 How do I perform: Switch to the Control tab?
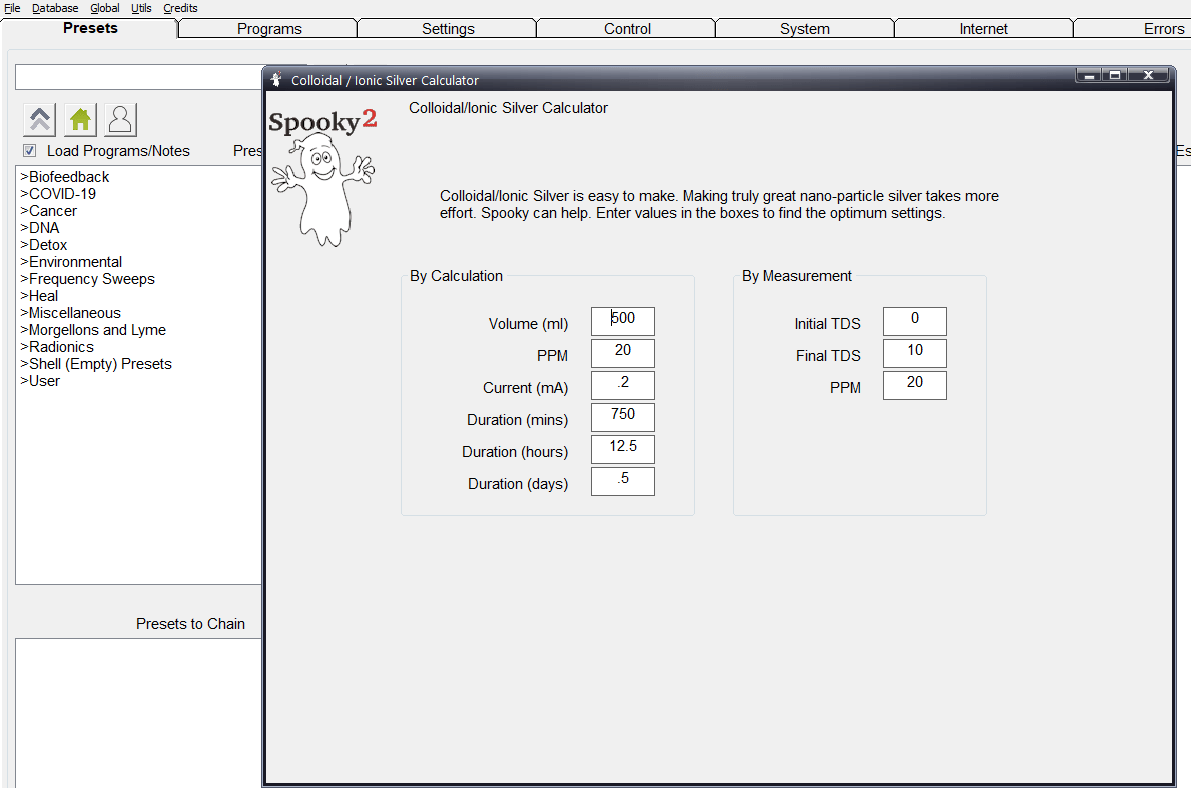[627, 29]
